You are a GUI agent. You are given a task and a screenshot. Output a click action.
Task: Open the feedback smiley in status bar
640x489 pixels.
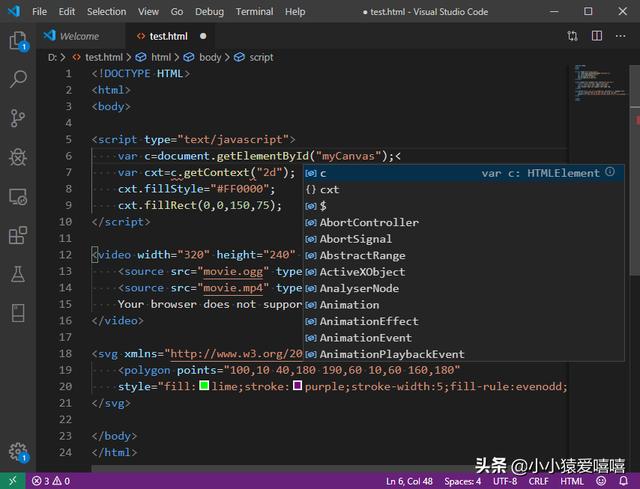coord(601,481)
